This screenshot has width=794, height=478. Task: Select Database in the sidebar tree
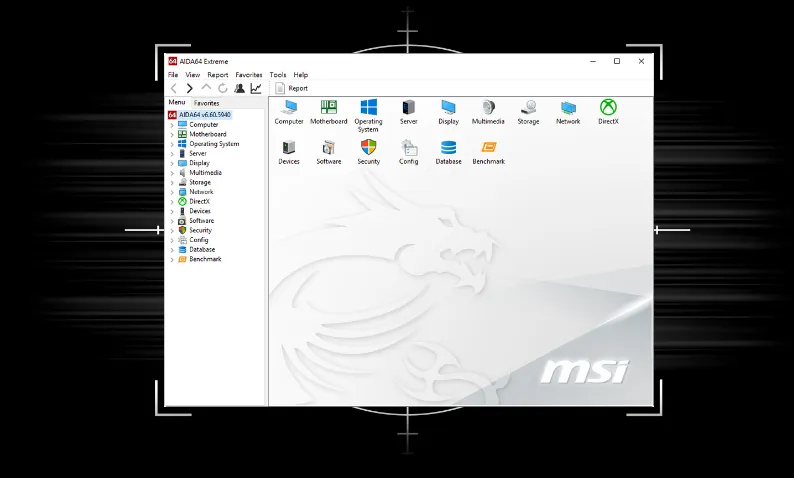[202, 250]
